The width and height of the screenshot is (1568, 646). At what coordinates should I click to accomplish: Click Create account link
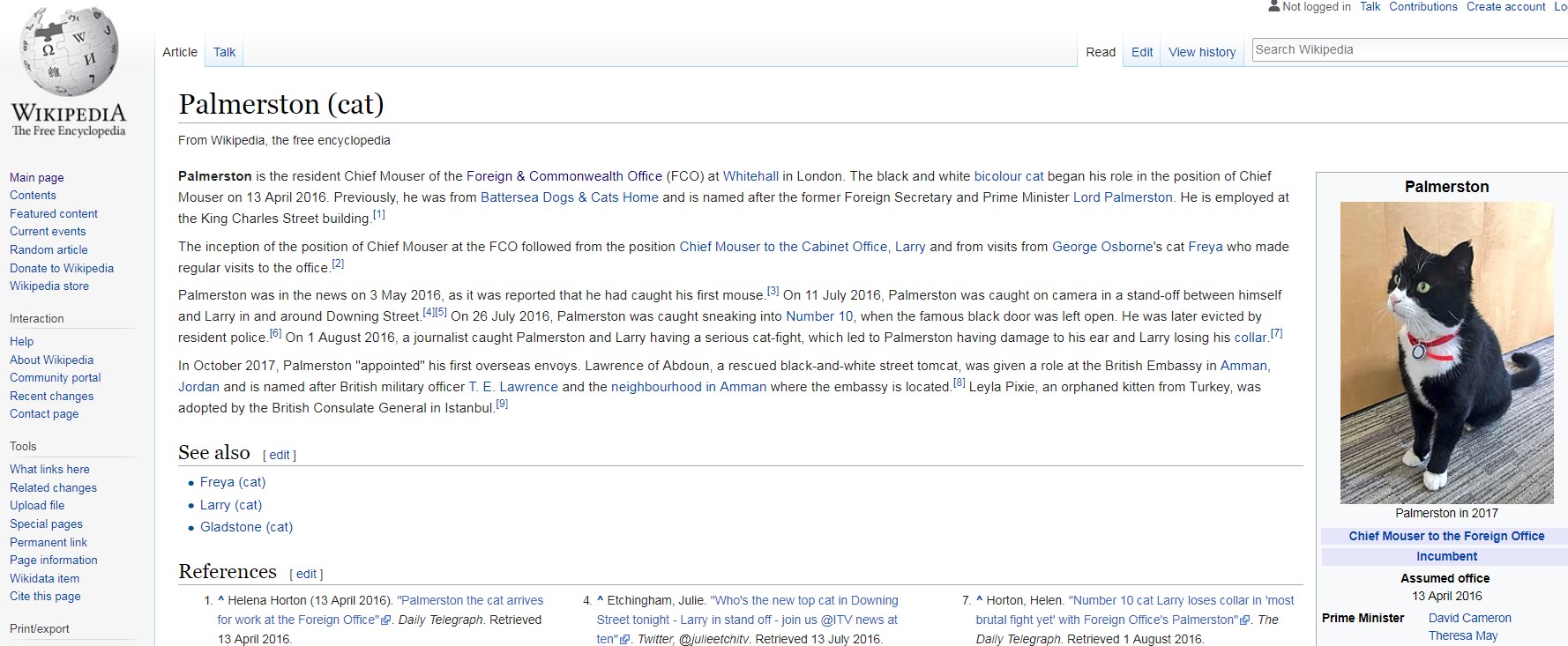[1505, 6]
